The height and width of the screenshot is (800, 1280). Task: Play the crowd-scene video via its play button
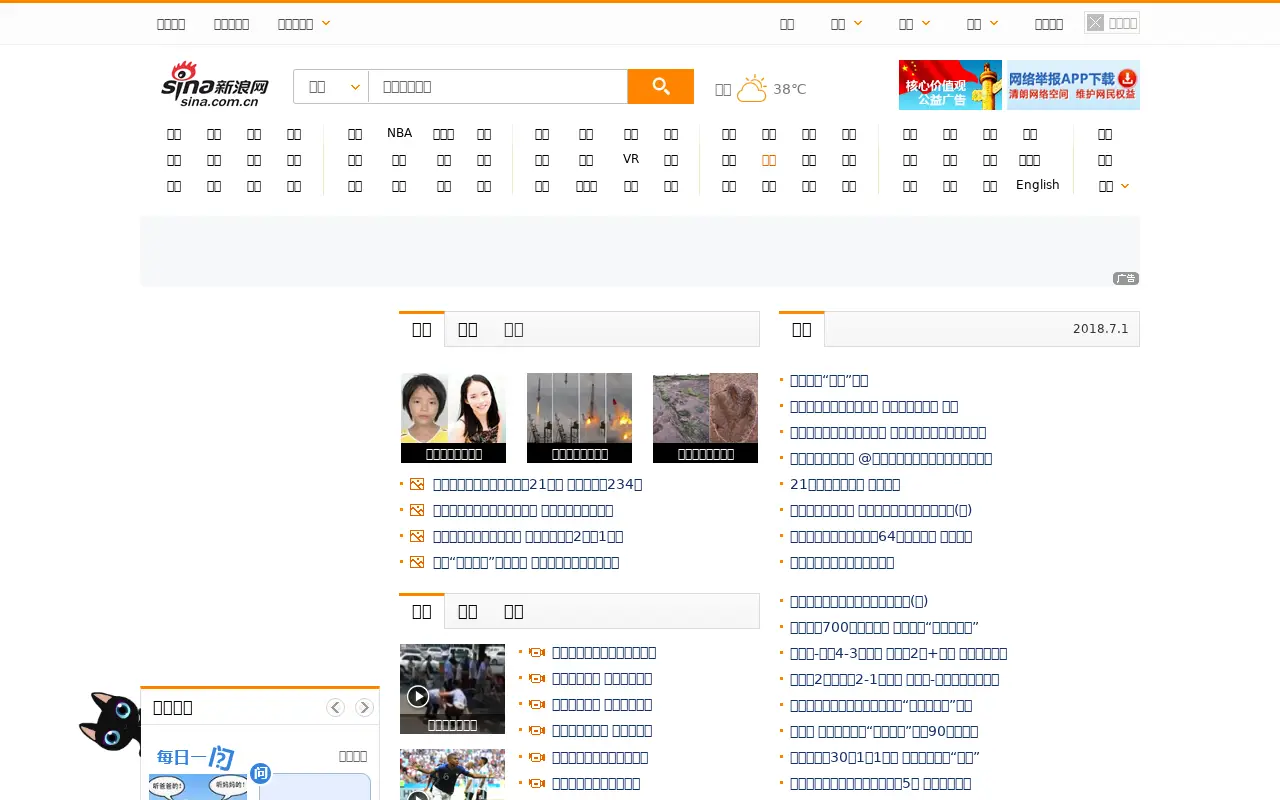(418, 696)
